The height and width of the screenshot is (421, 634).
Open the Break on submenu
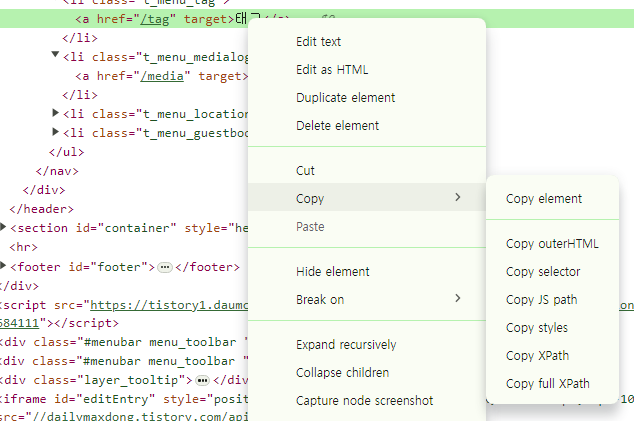[367, 299]
